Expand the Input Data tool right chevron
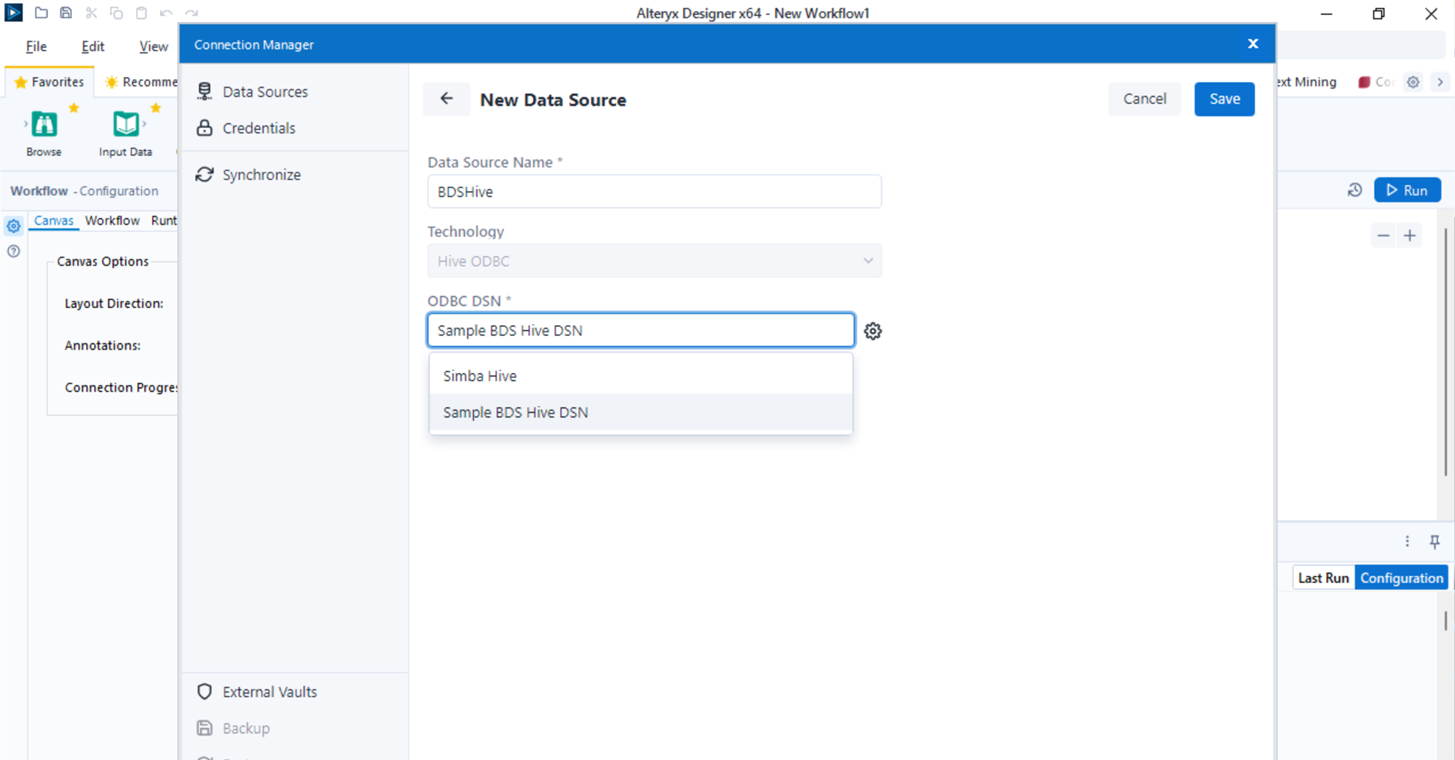Image resolution: width=1455 pixels, height=760 pixels. coord(145,124)
